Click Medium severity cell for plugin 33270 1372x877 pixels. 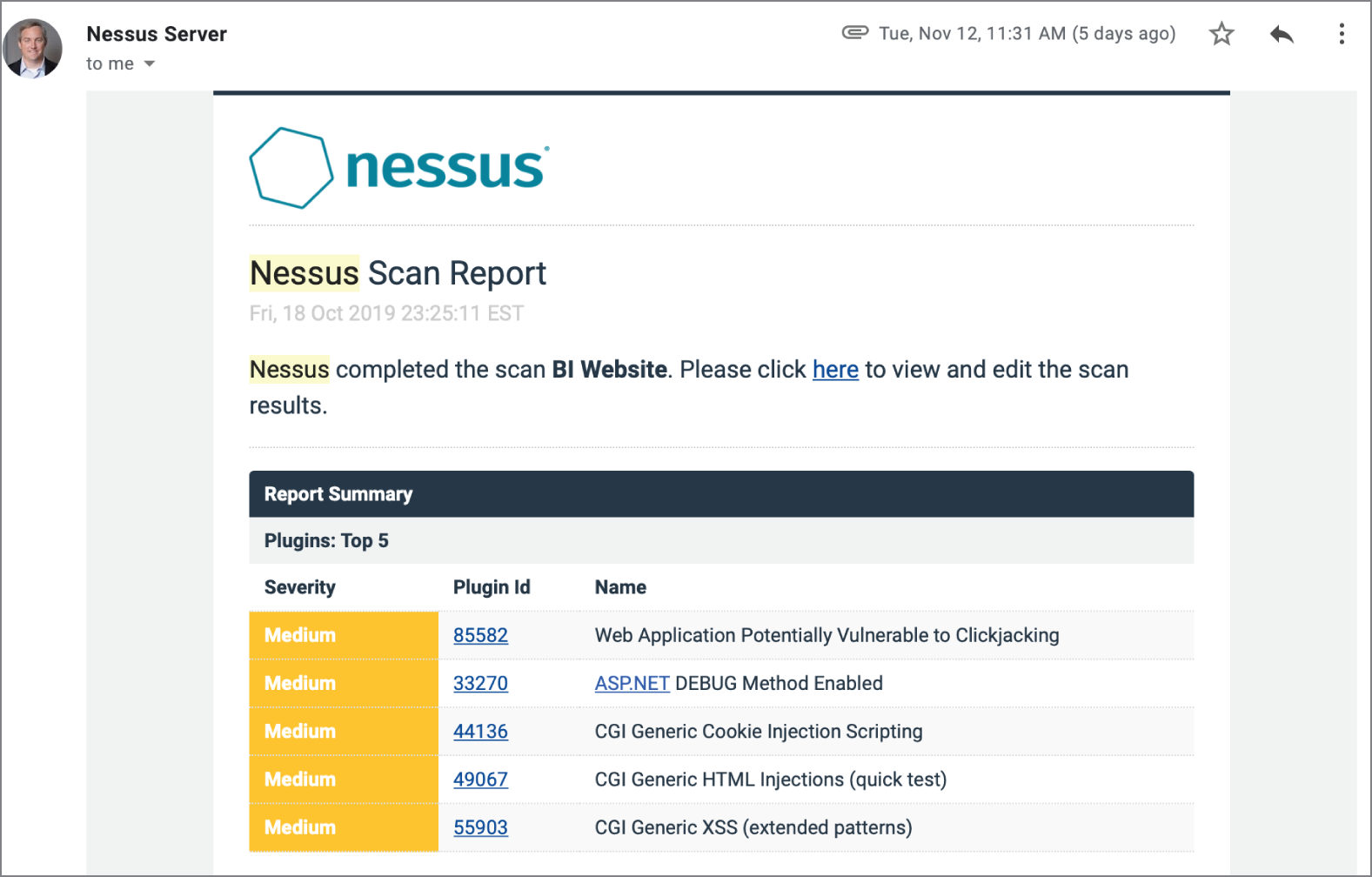344,683
